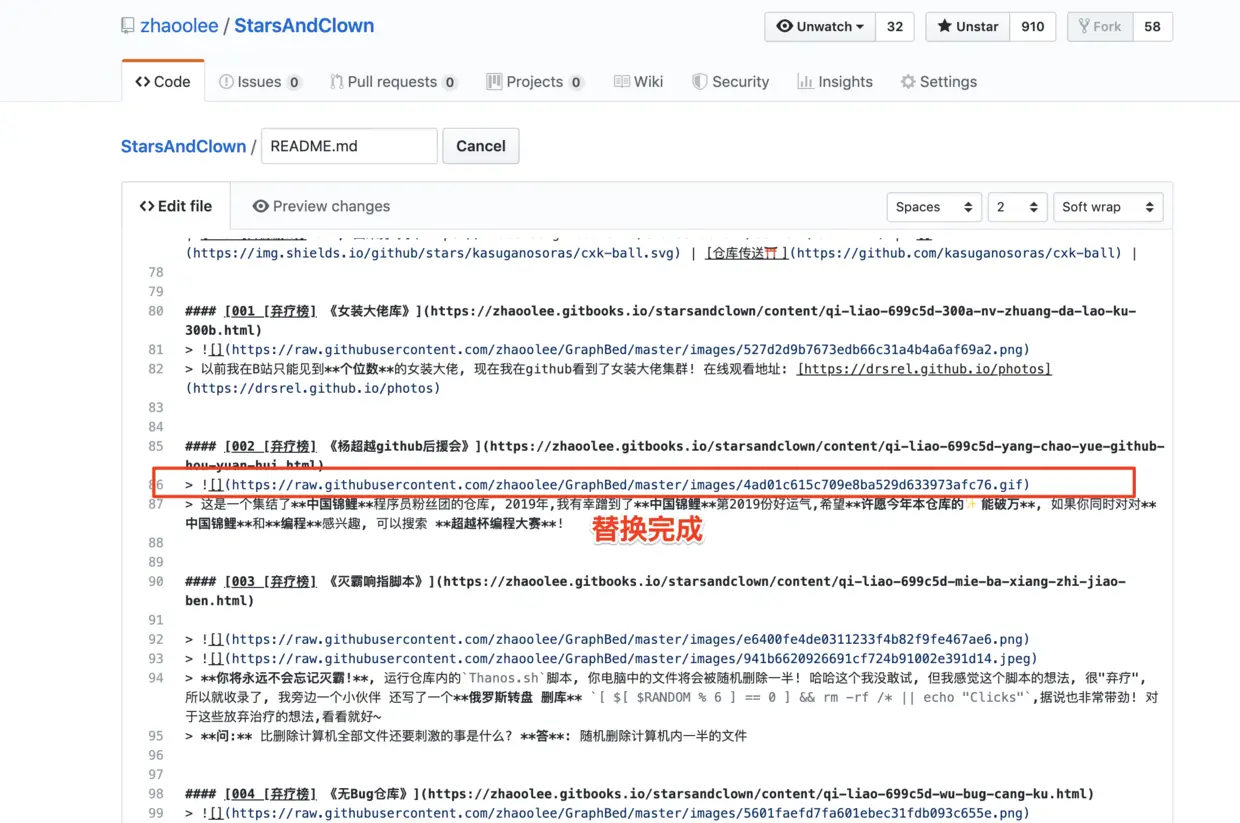Screen dimensions: 1240x823
Task: Click the Insights tab graph icon
Action: coord(805,82)
